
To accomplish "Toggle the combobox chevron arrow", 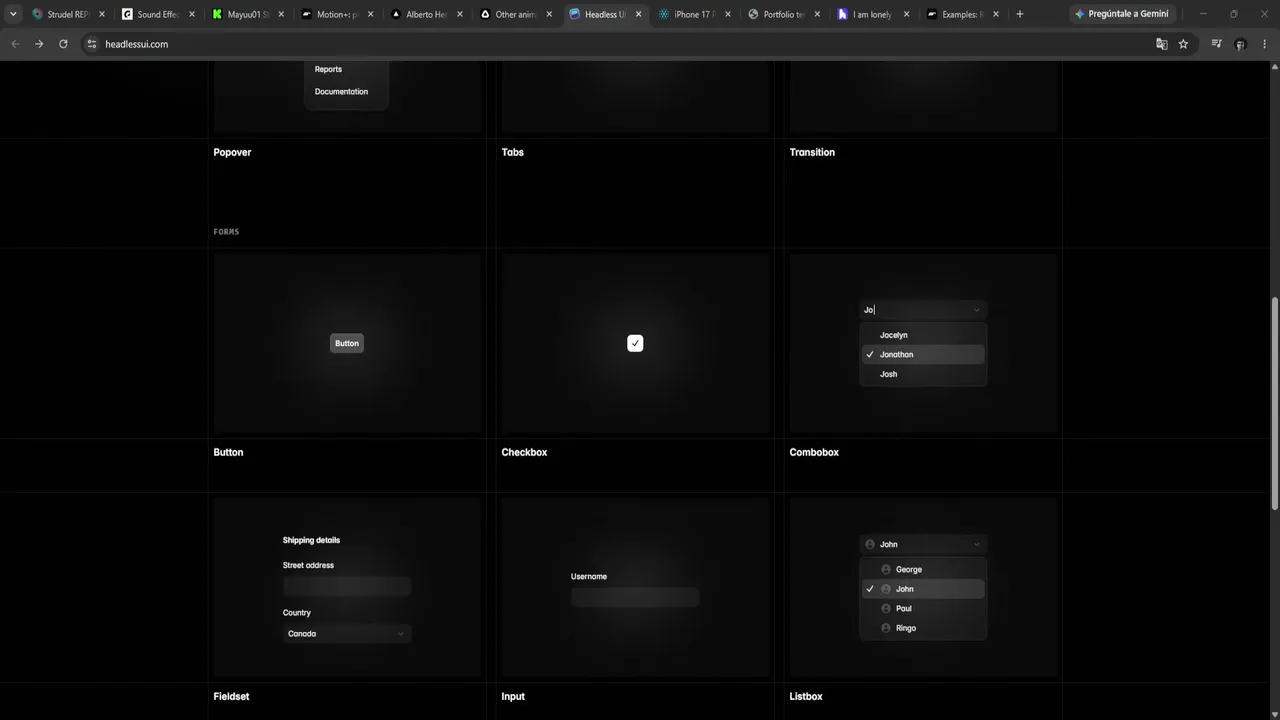I will 977,310.
